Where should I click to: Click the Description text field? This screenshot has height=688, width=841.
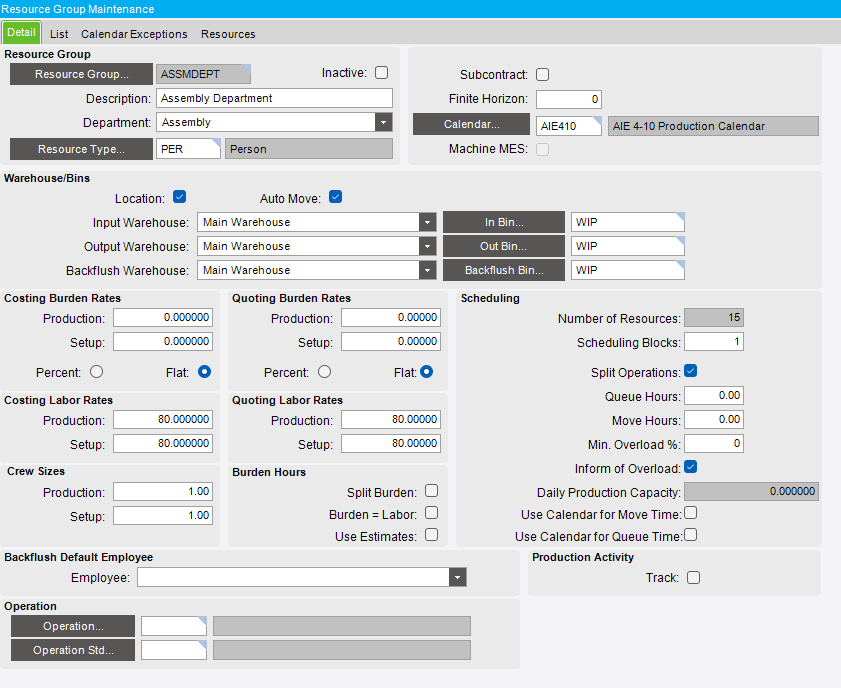tap(274, 98)
